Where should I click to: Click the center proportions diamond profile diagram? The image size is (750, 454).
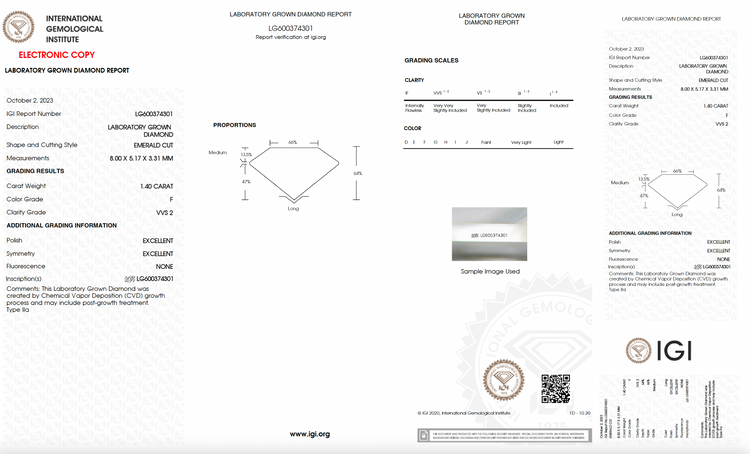[x=293, y=173]
